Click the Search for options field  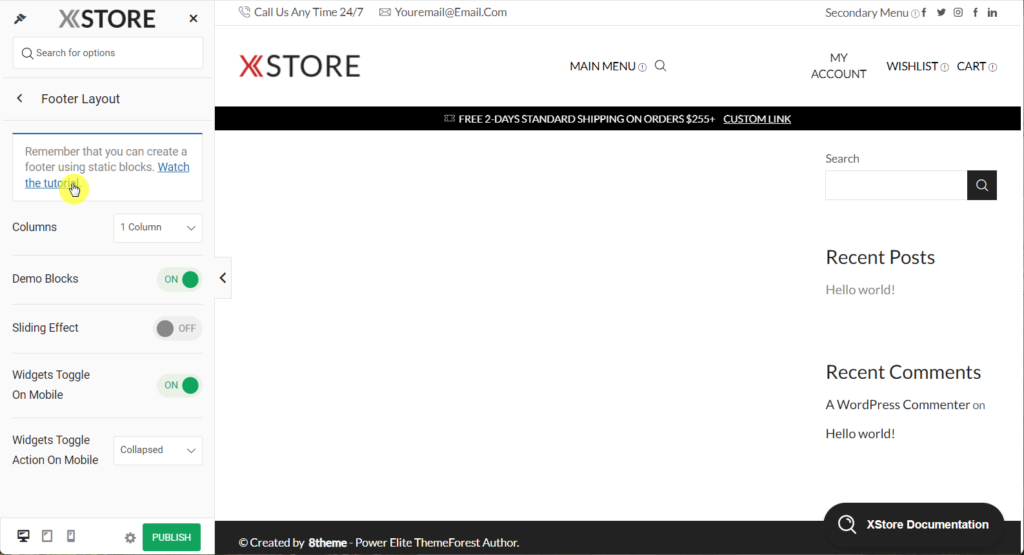(108, 53)
